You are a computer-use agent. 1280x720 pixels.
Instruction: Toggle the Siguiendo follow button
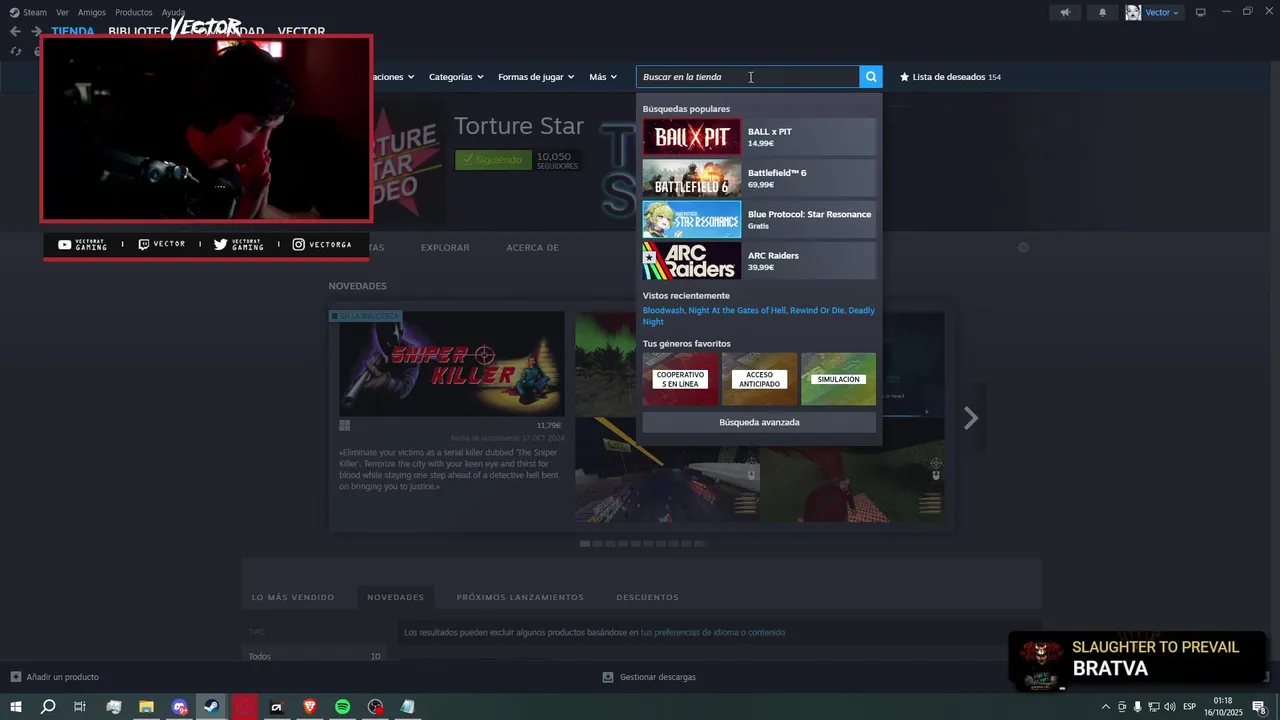(x=493, y=160)
